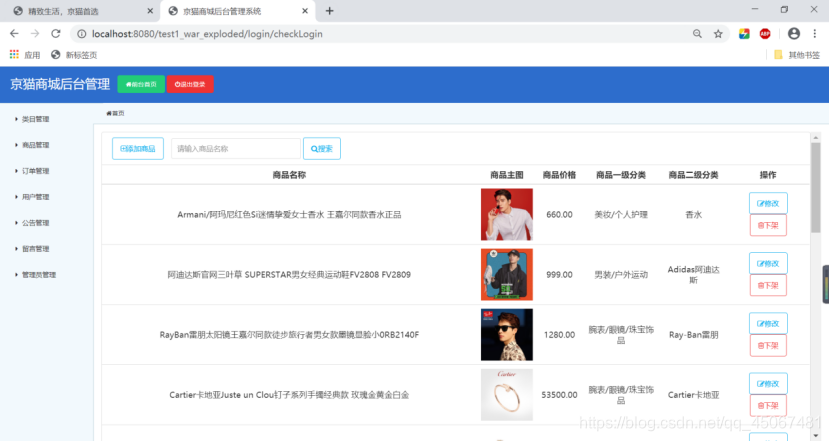This screenshot has width=830, height=441.
Task: Click the 商品二级分类 column header
Action: pos(693,175)
